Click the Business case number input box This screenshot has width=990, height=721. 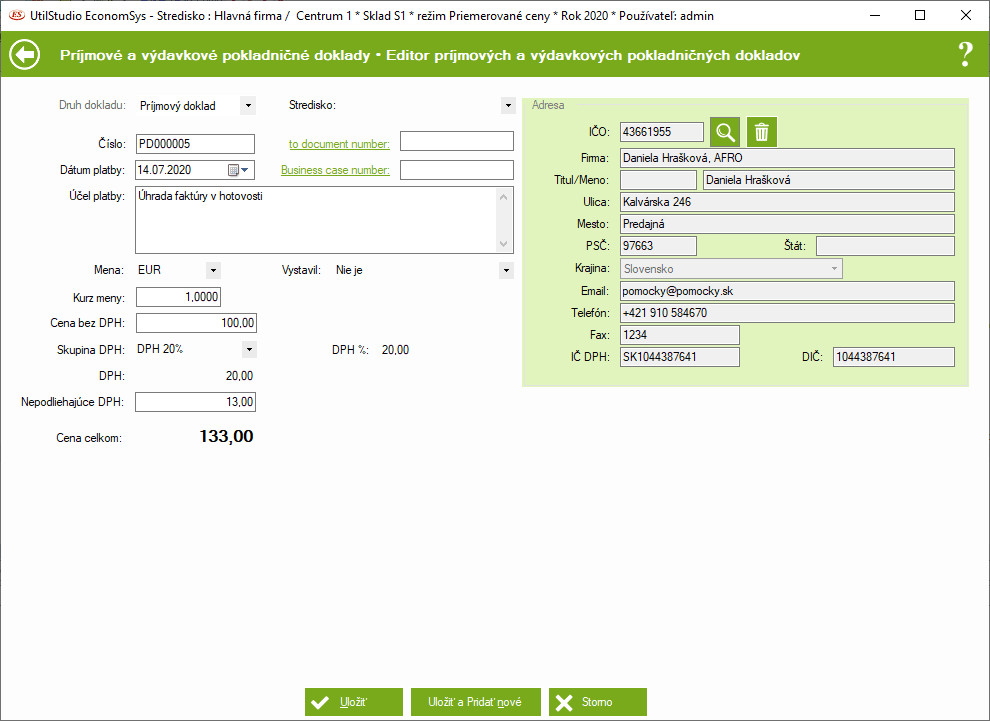pos(457,170)
